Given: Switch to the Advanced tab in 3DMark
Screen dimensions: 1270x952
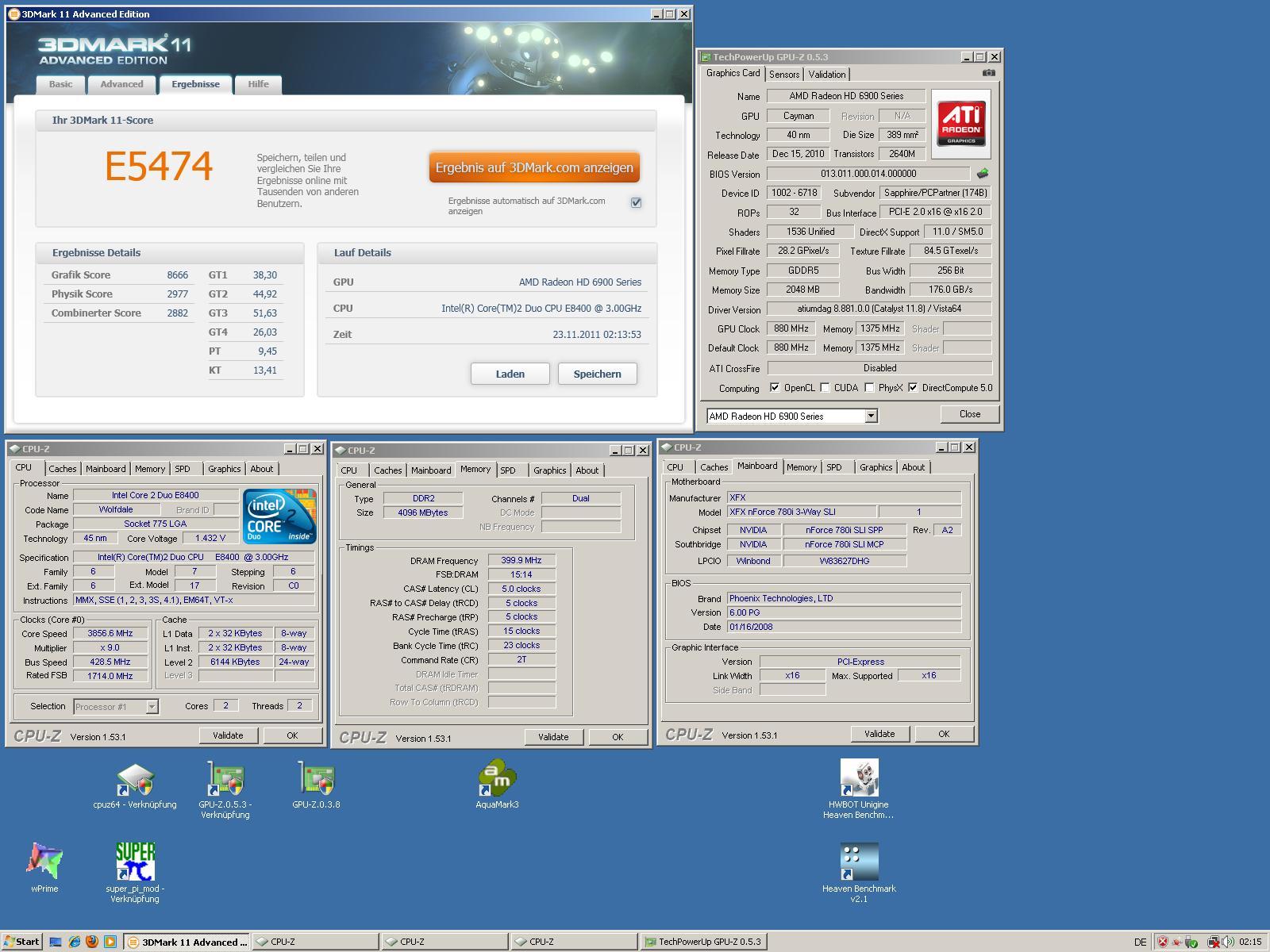Looking at the screenshot, I should pos(121,84).
